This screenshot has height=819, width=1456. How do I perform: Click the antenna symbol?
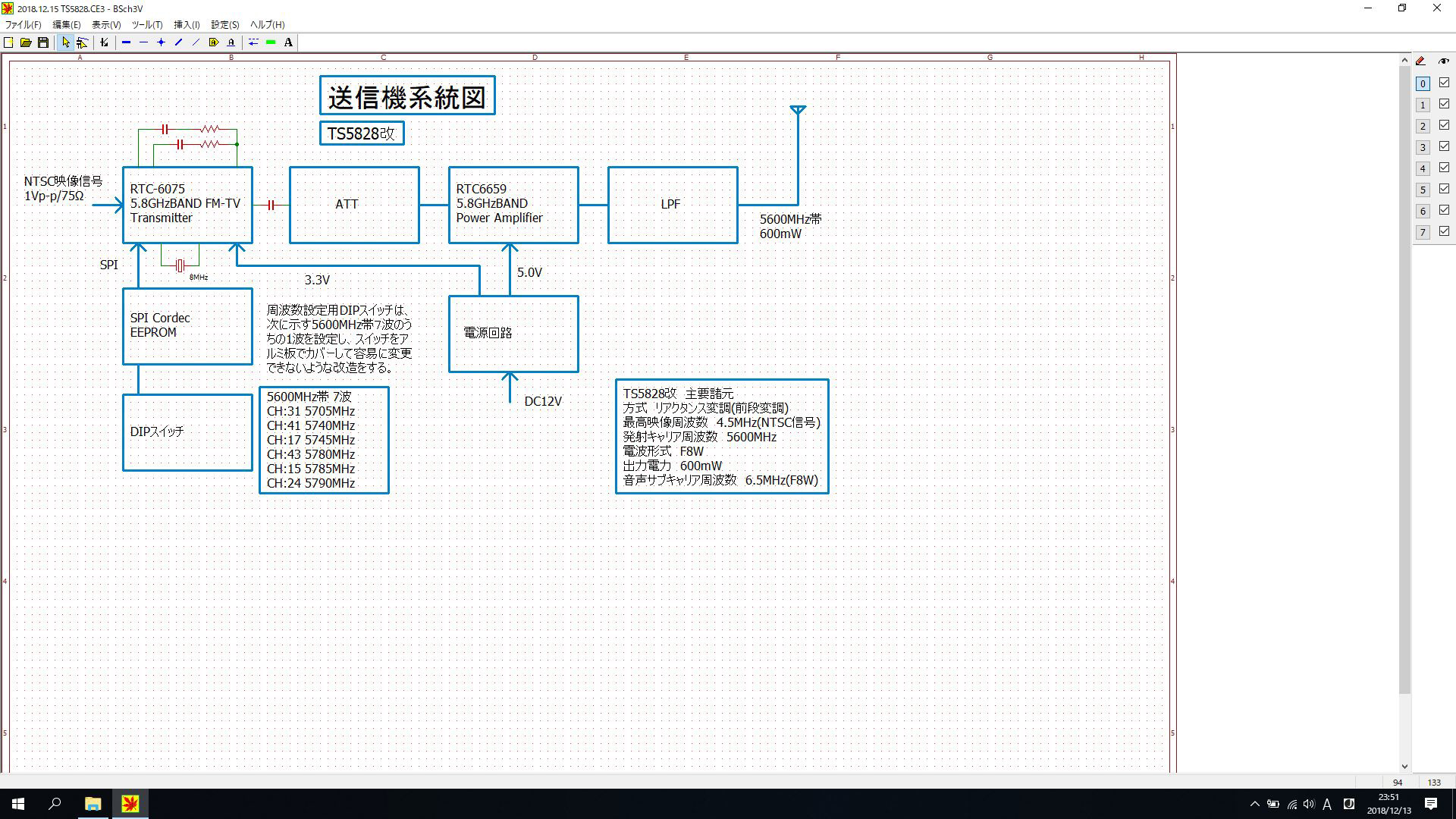pyautogui.click(x=798, y=111)
